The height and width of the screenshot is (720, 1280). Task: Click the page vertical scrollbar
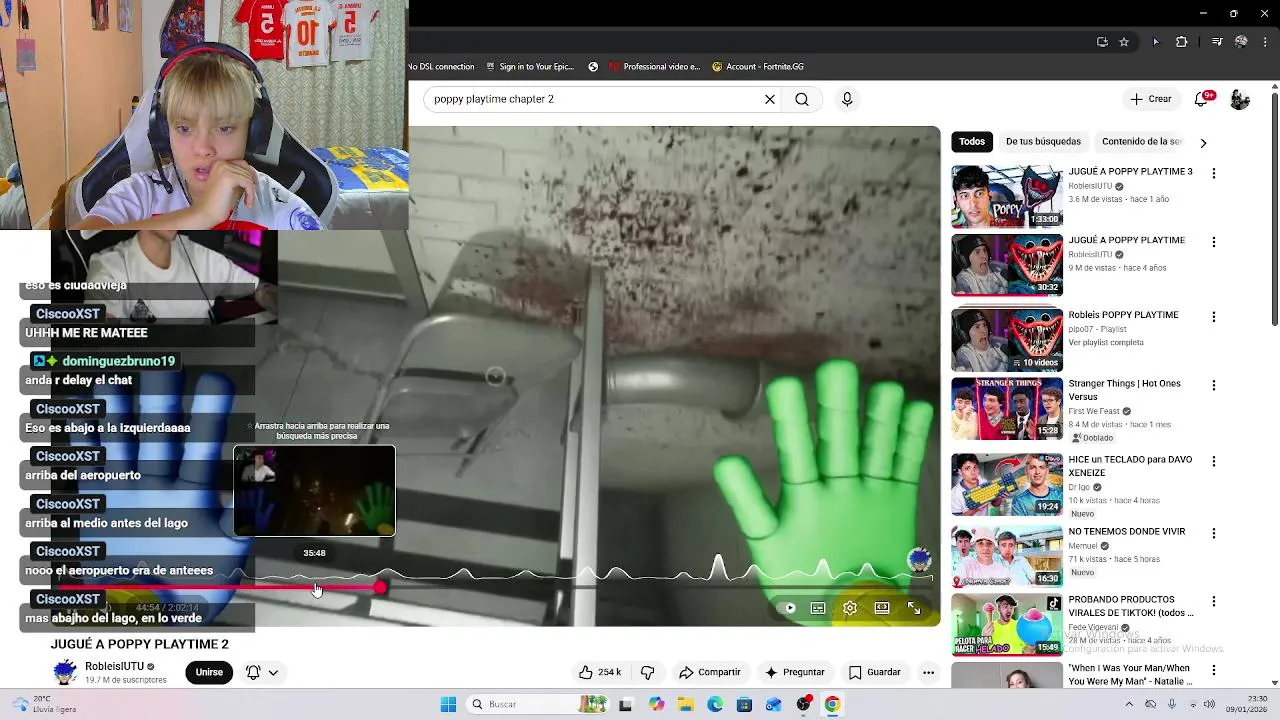[x=1274, y=210]
